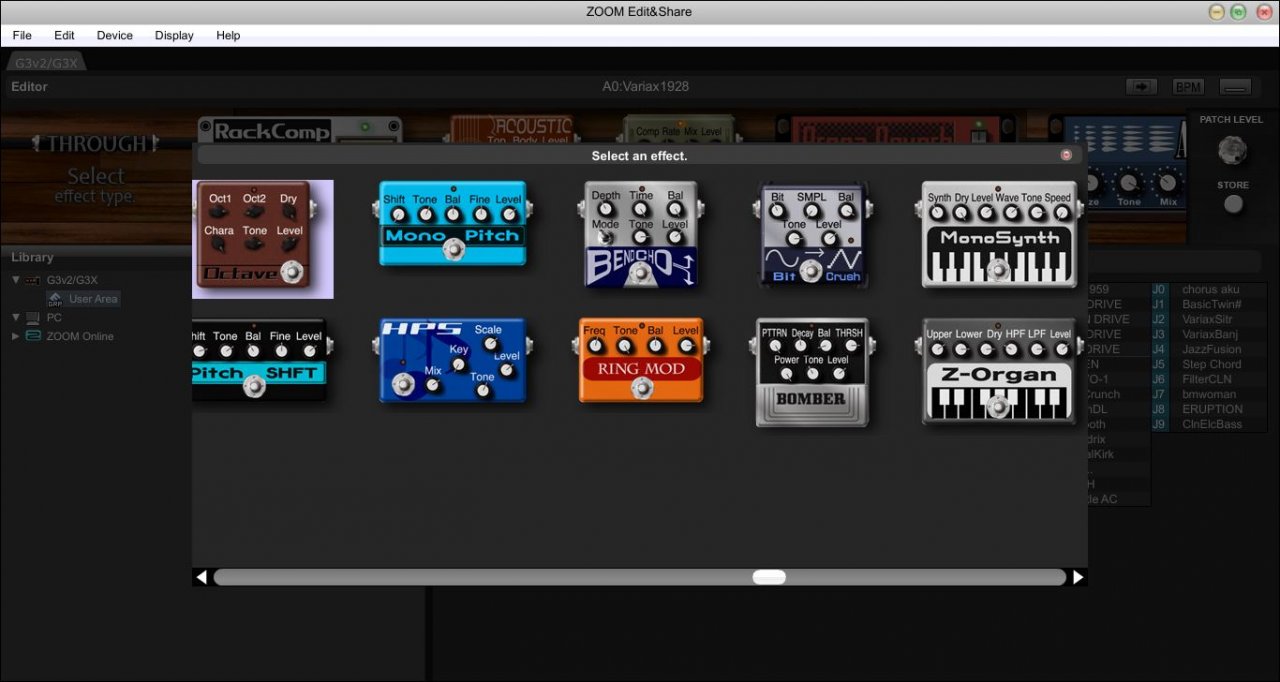Collapse the G3v2/G3X library node
This screenshot has width=1280, height=682.
(x=16, y=280)
